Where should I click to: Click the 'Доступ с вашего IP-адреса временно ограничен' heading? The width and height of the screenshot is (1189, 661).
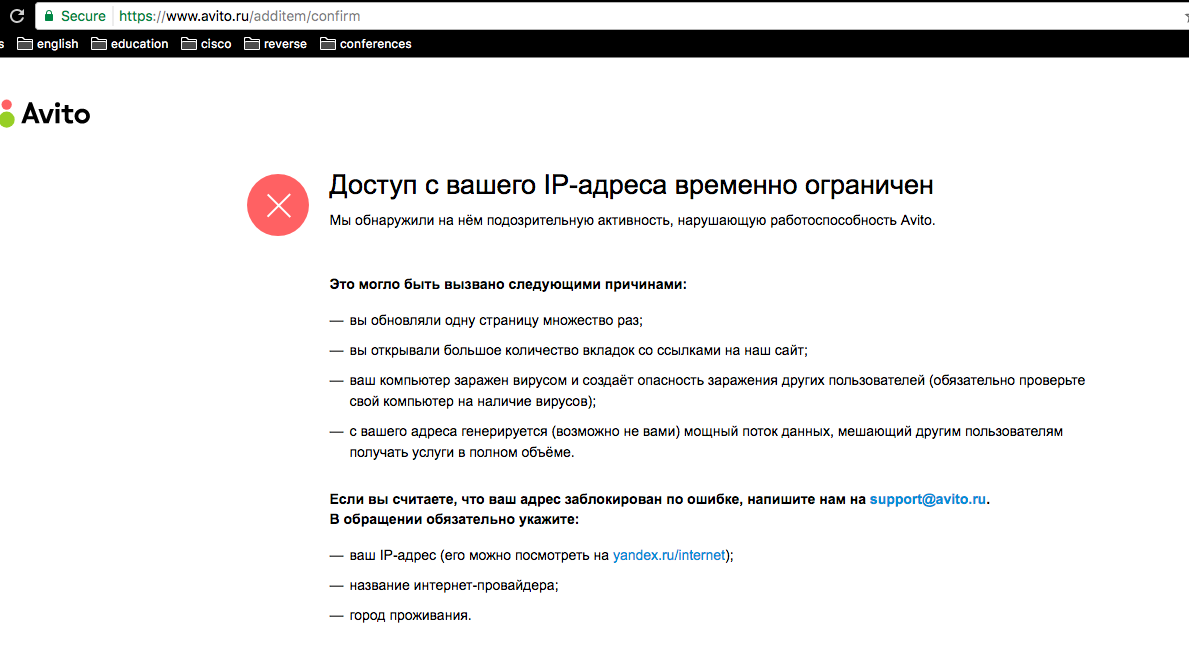631,185
